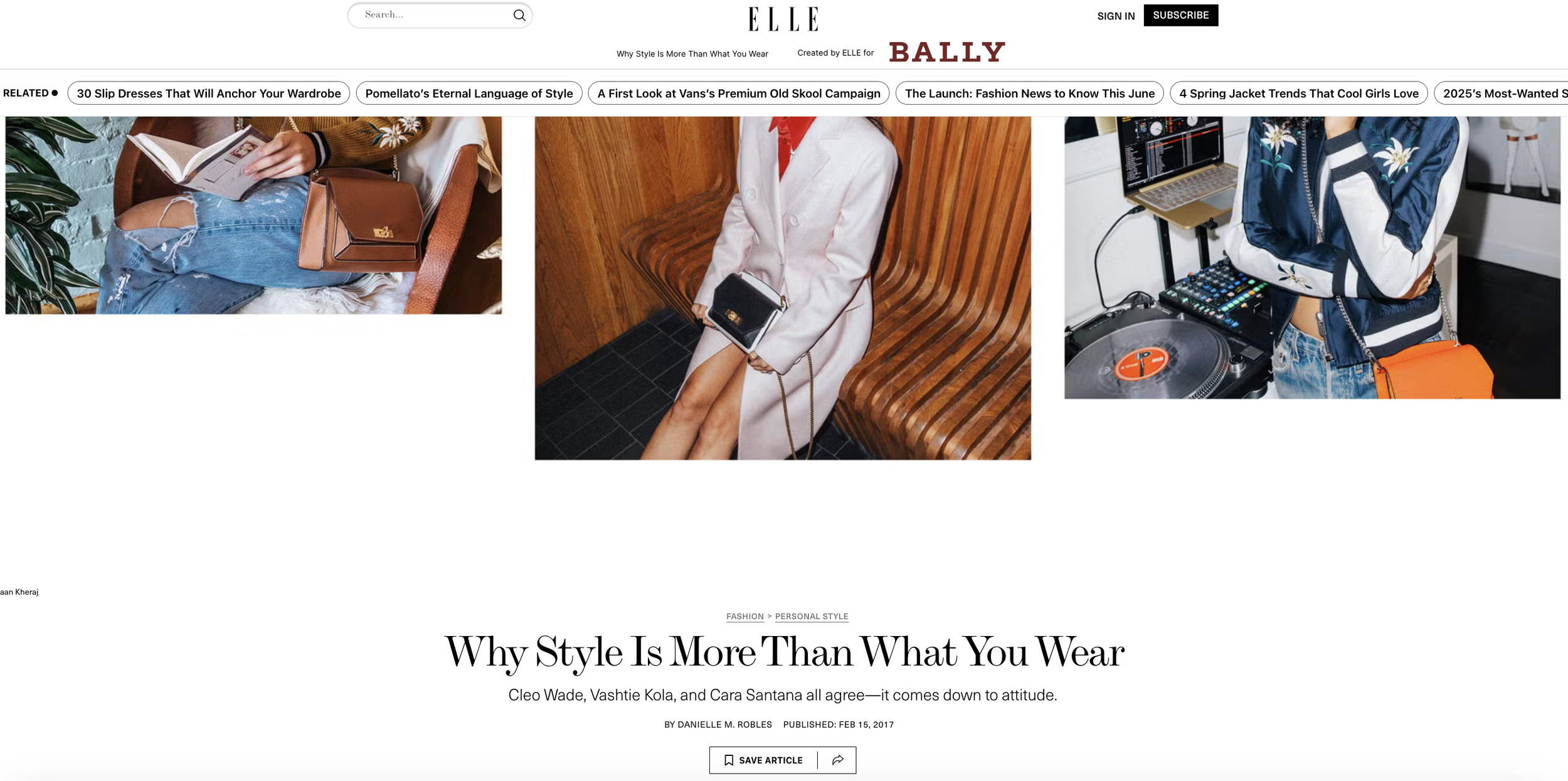
Task: Select the DJ turntable bomber jacket photo
Action: (x=1312, y=257)
